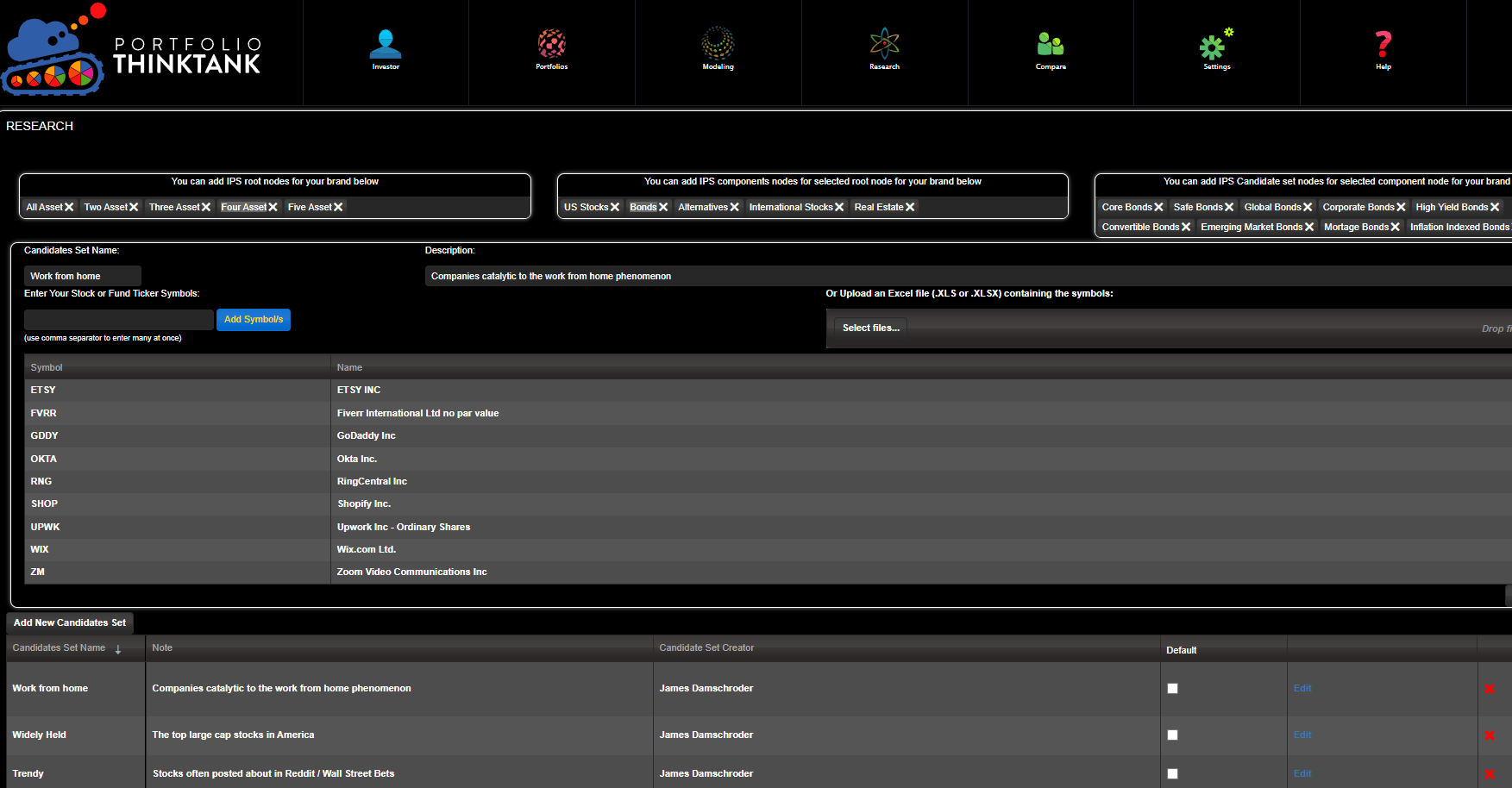This screenshot has height=788, width=1512.
Task: Remove the Mortage Bonds candidate node
Action: pyautogui.click(x=1395, y=227)
